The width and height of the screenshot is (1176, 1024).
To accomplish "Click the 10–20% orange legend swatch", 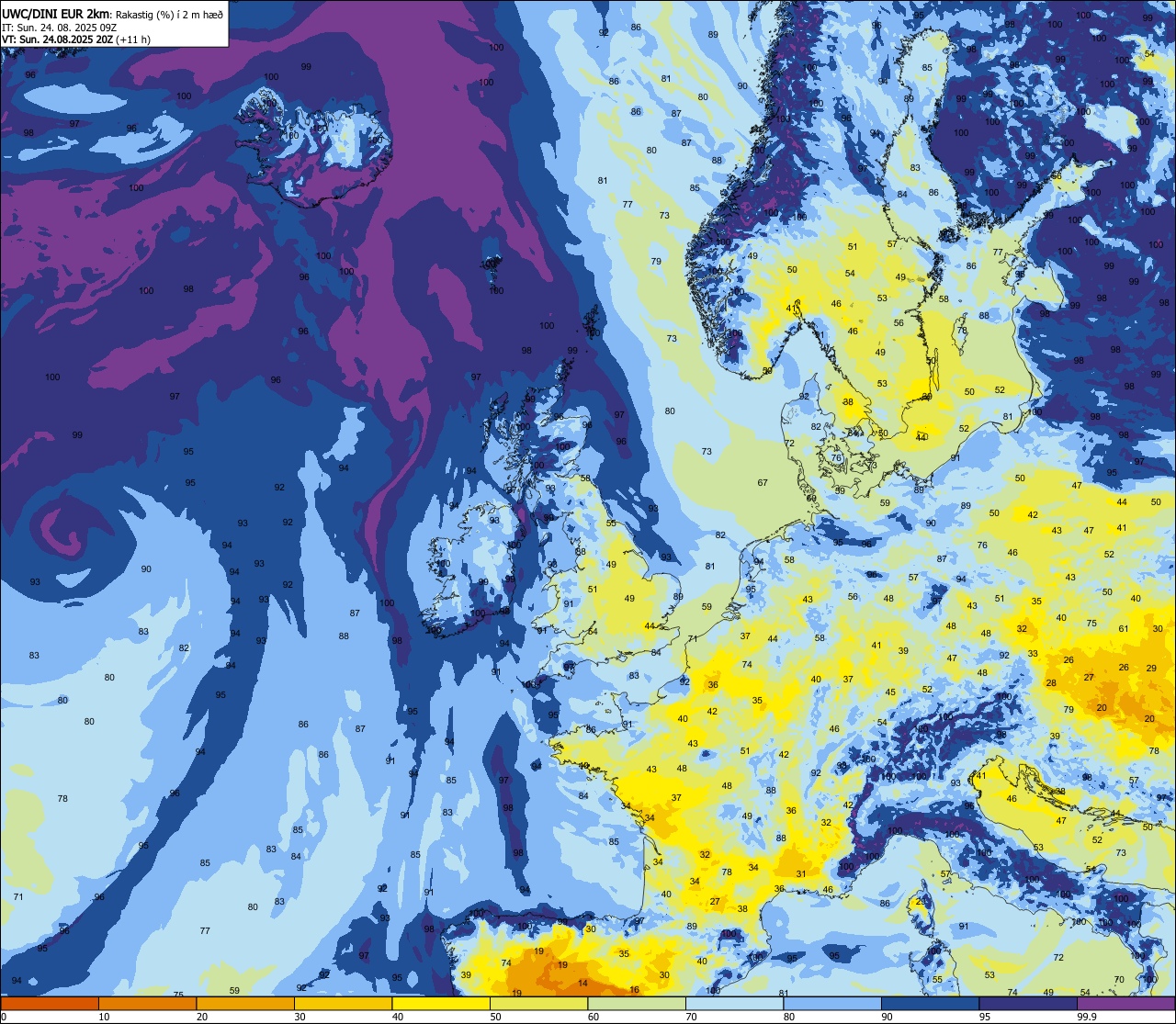I will click(x=147, y=1003).
